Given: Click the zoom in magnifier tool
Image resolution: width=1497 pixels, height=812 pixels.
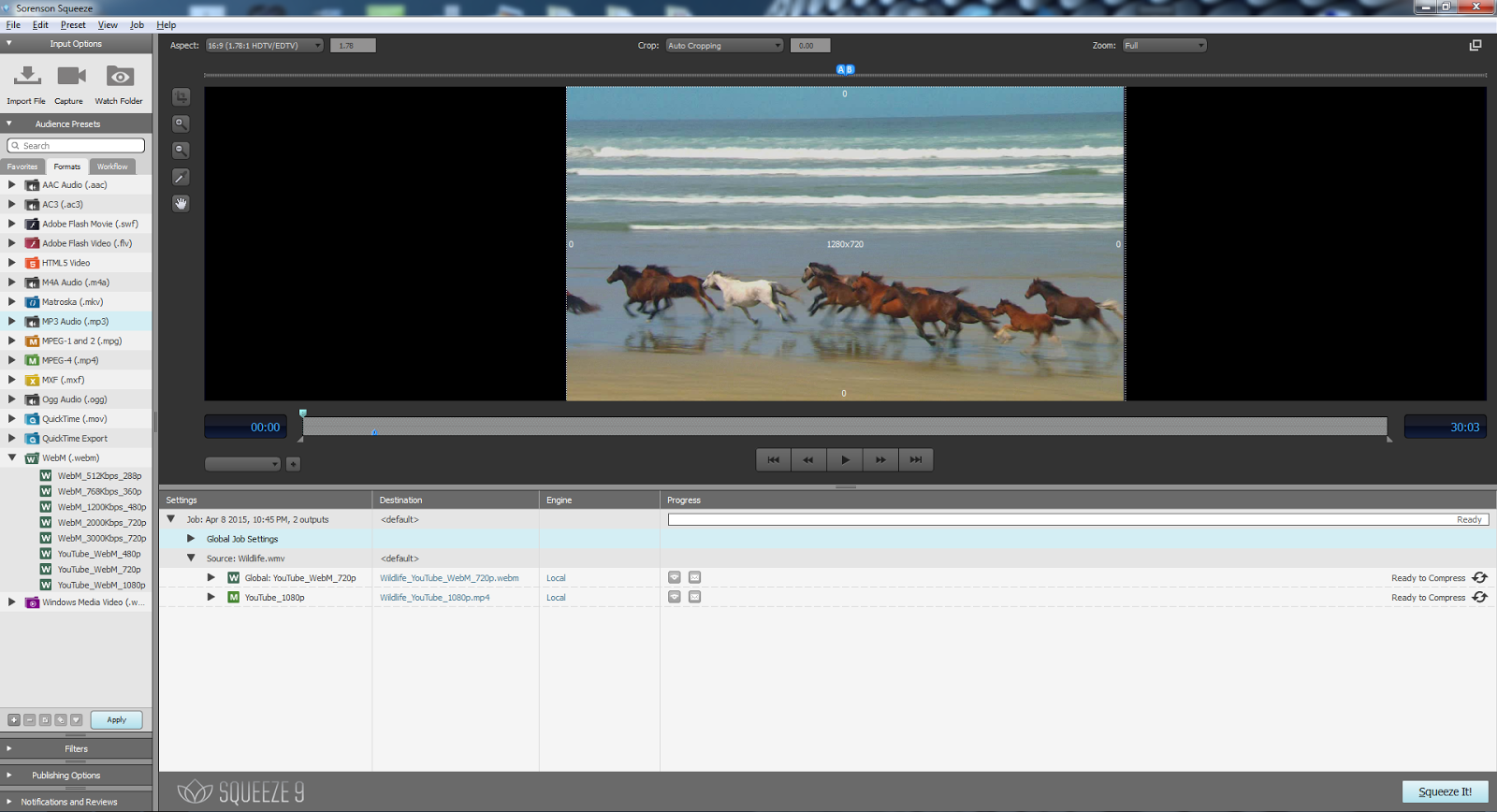Looking at the screenshot, I should 182,123.
